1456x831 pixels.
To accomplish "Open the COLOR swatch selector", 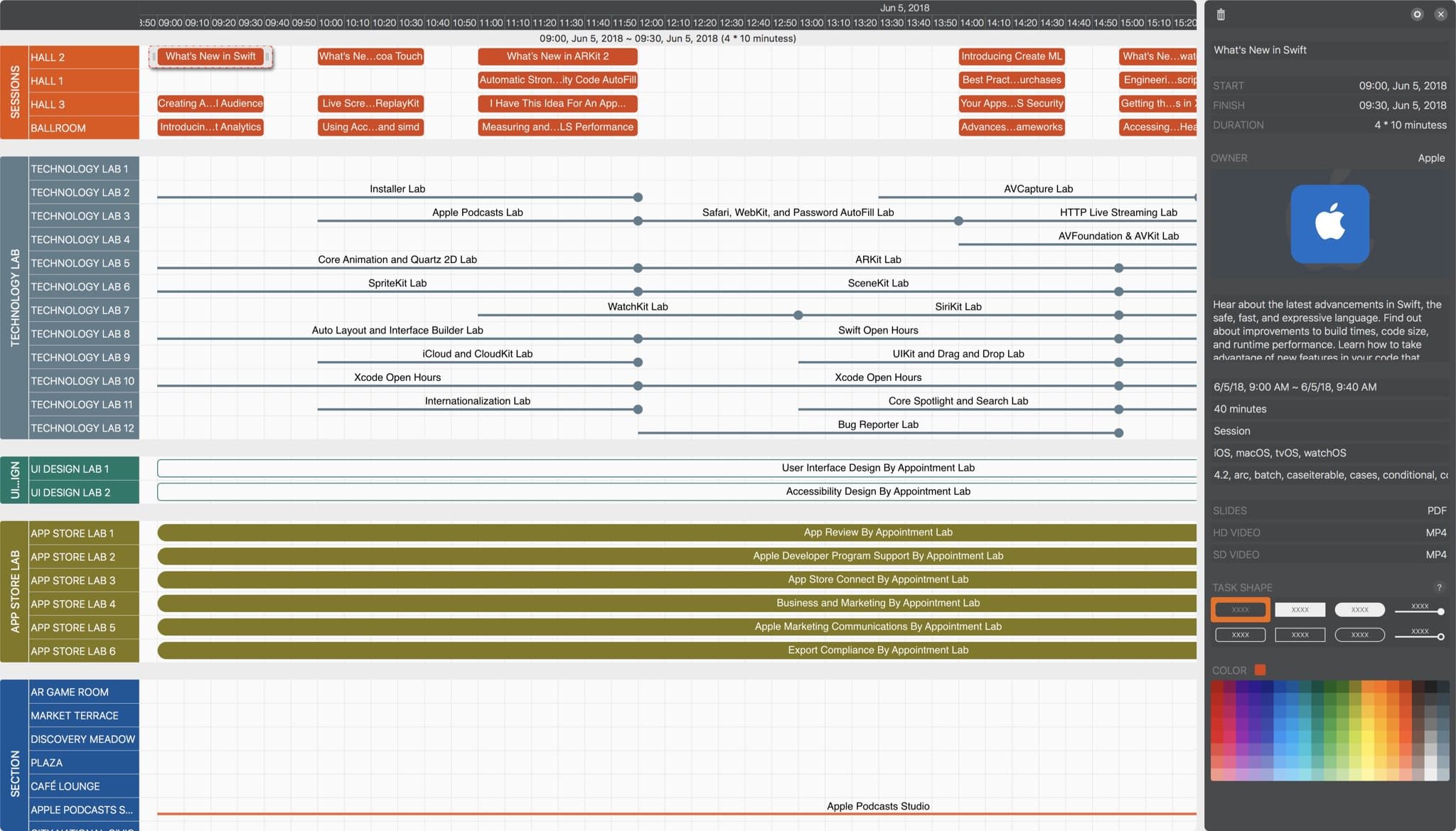I will 1260,670.
